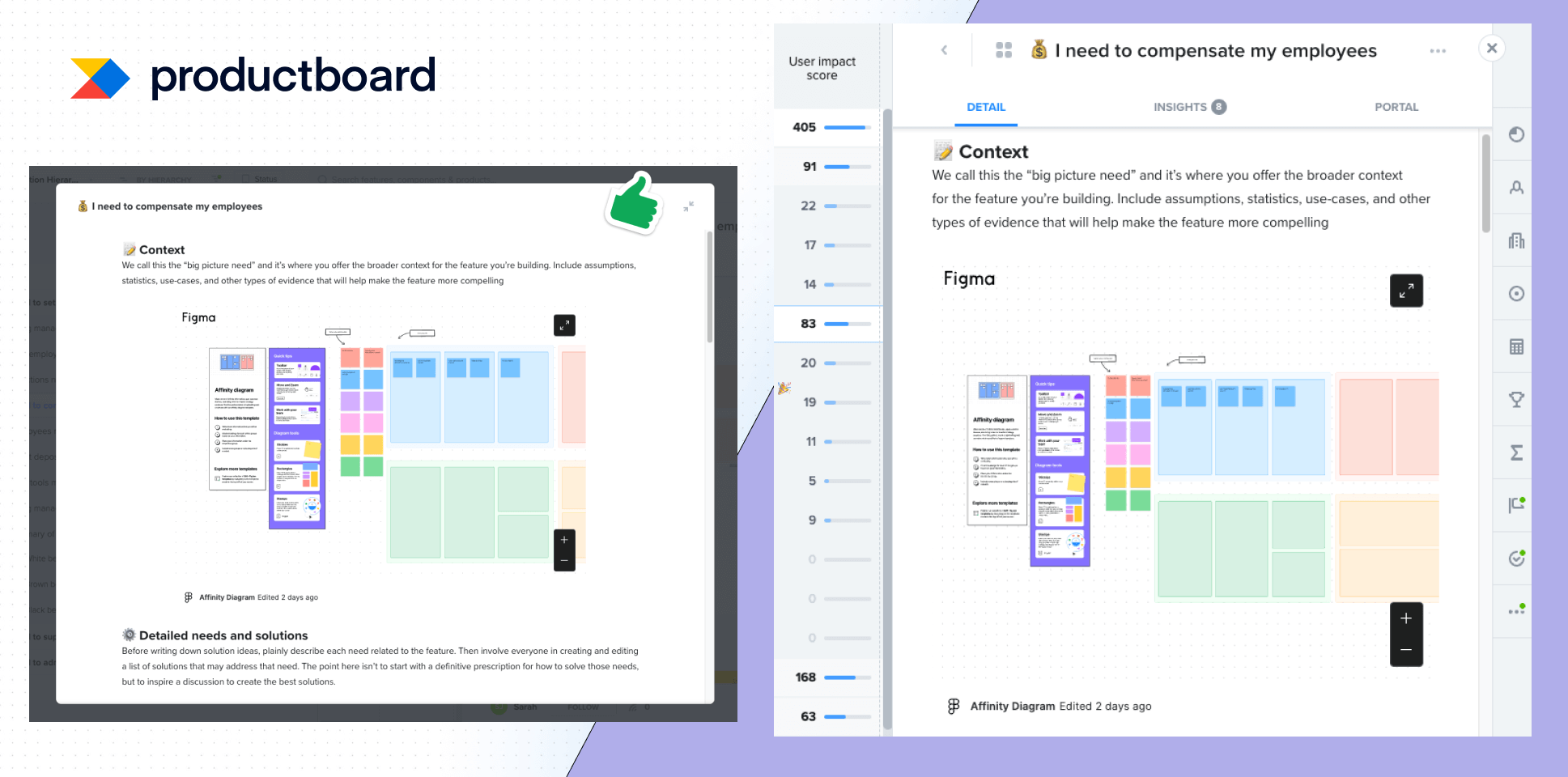Open the grid view icon beside title
Image resolution: width=1568 pixels, height=777 pixels.
coord(1004,50)
